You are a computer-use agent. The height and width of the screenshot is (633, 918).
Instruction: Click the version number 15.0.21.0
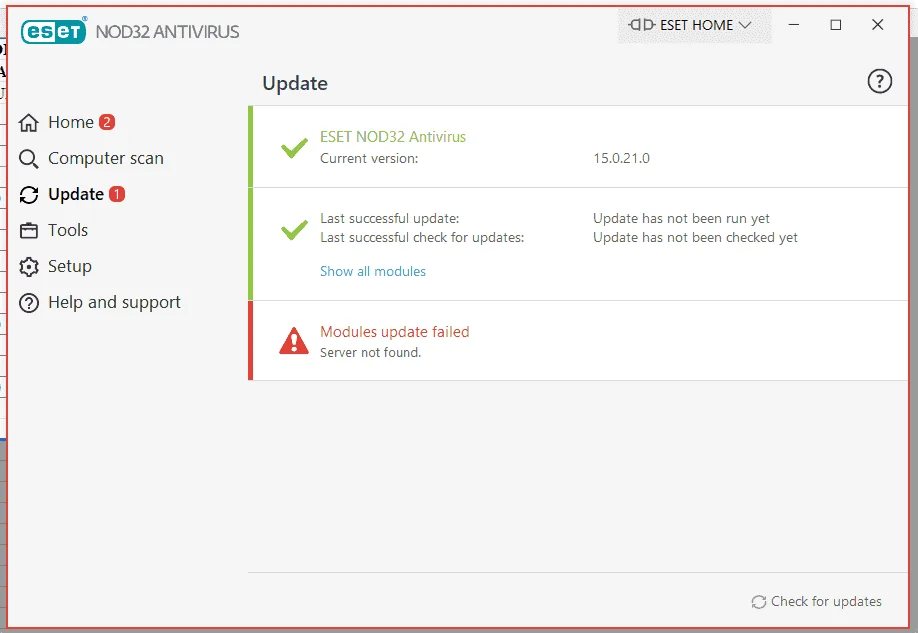(x=621, y=158)
